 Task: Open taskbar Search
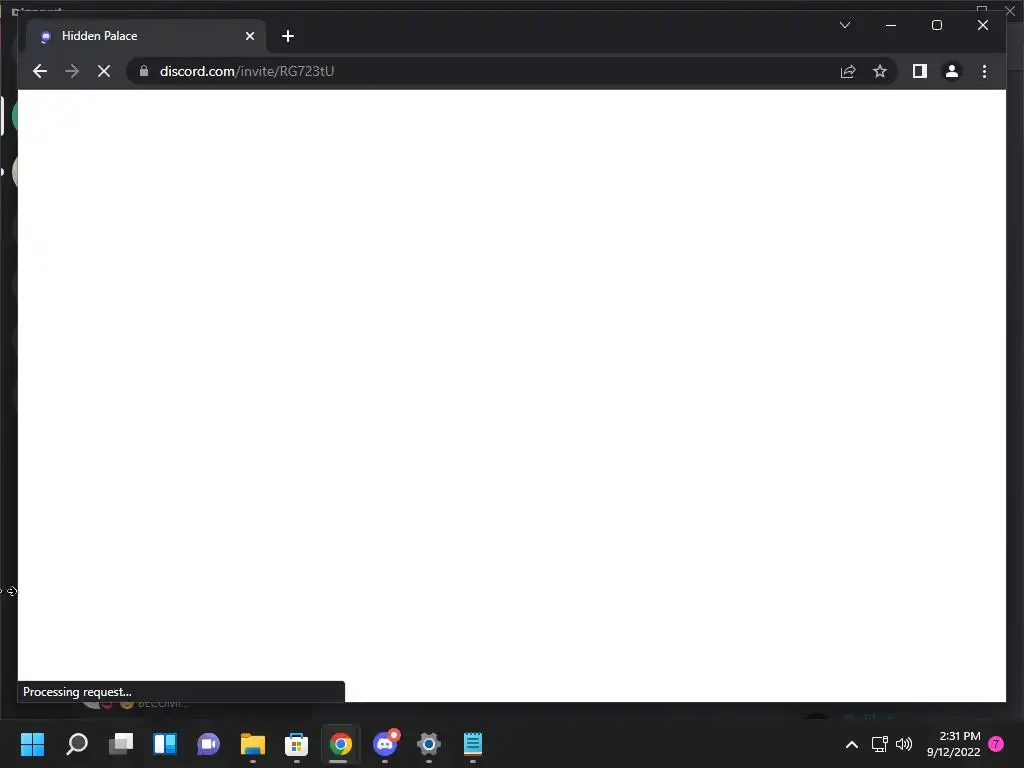click(x=77, y=744)
